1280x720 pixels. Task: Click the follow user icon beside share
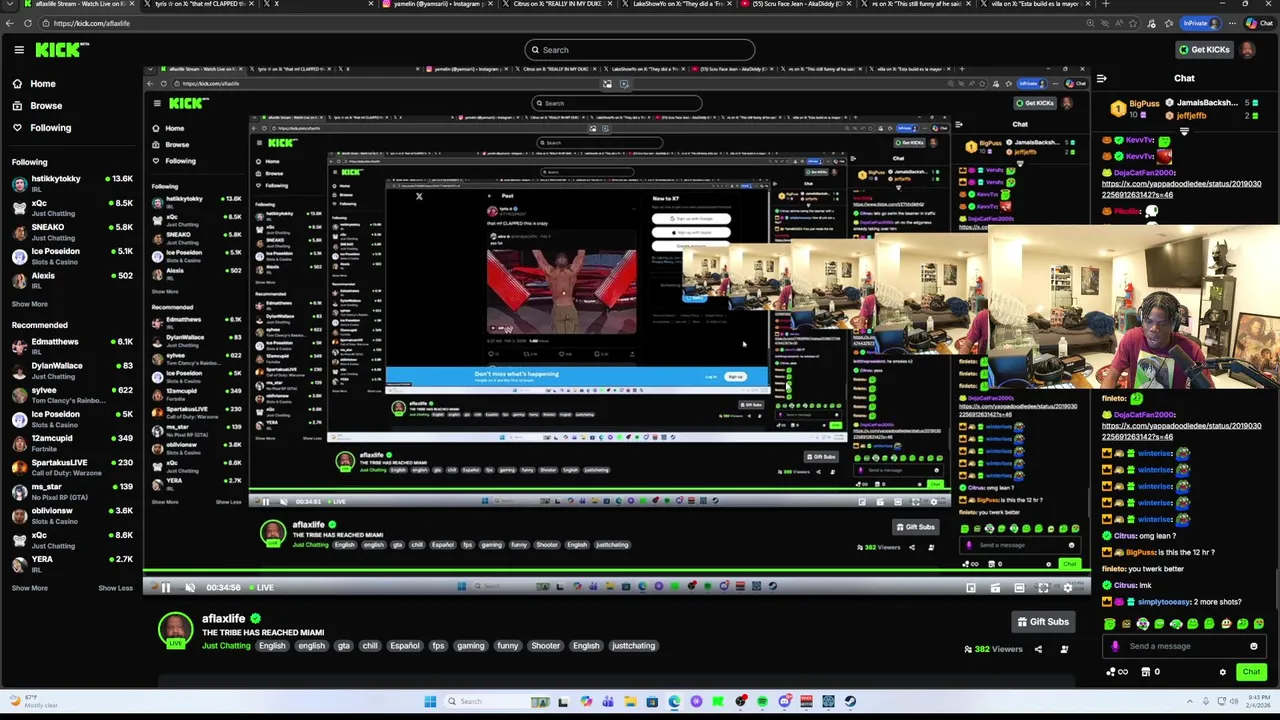pyautogui.click(x=1064, y=650)
